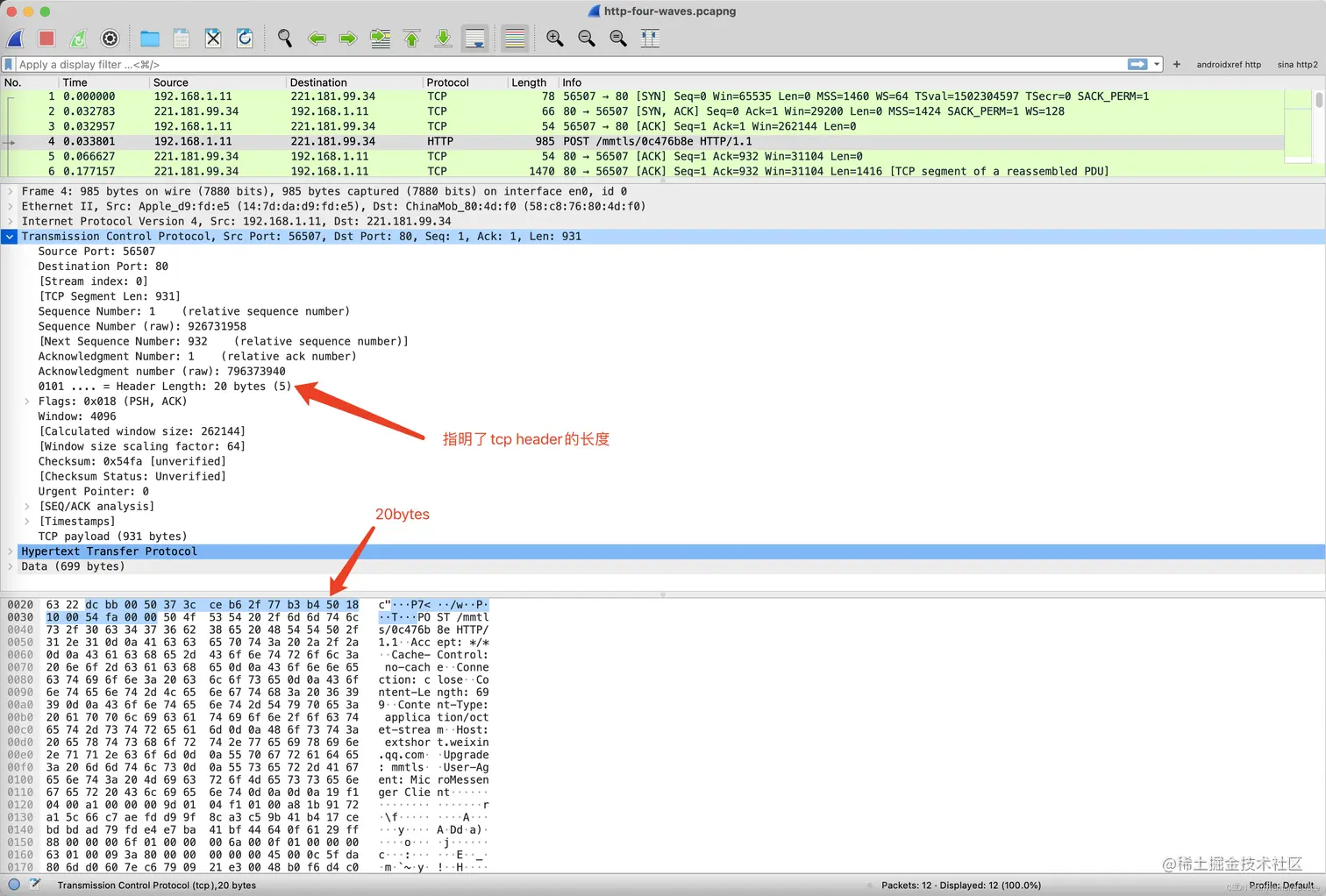Zoom out on packet text
The height and width of the screenshot is (896, 1326).
point(587,39)
